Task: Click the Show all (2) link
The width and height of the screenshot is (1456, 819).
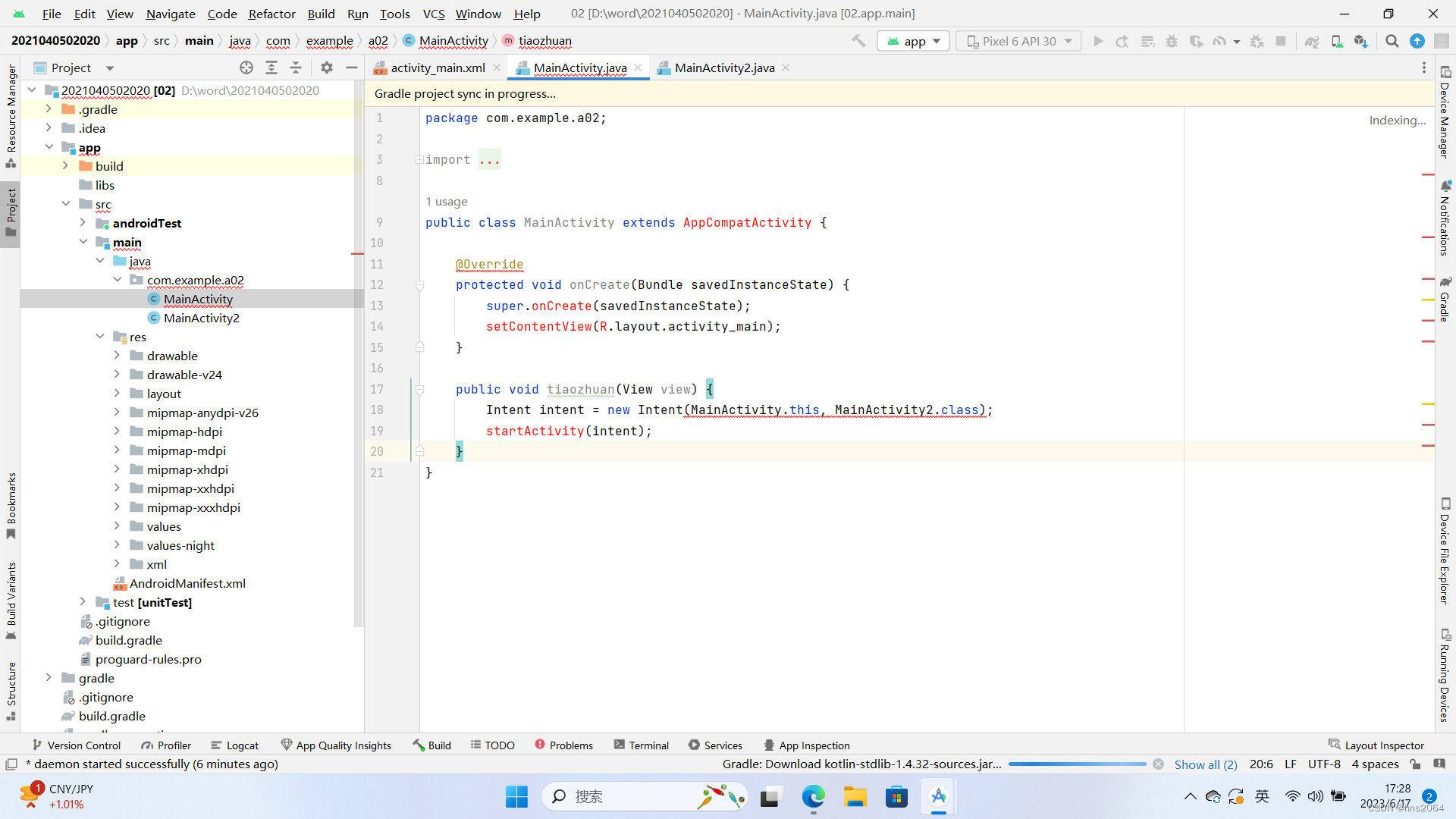Action: tap(1205, 764)
